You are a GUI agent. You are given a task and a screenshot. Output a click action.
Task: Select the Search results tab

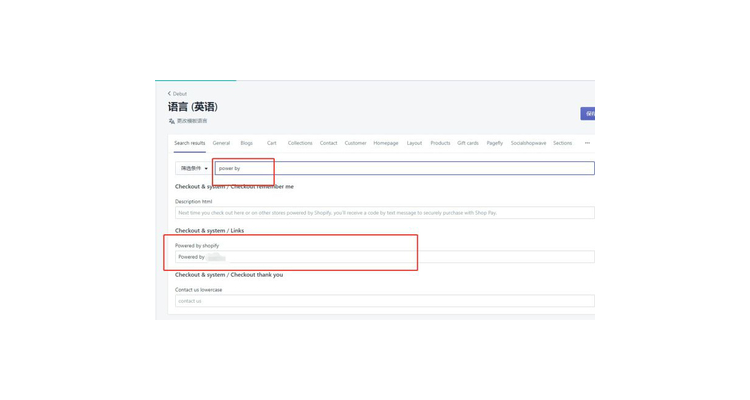coord(189,143)
